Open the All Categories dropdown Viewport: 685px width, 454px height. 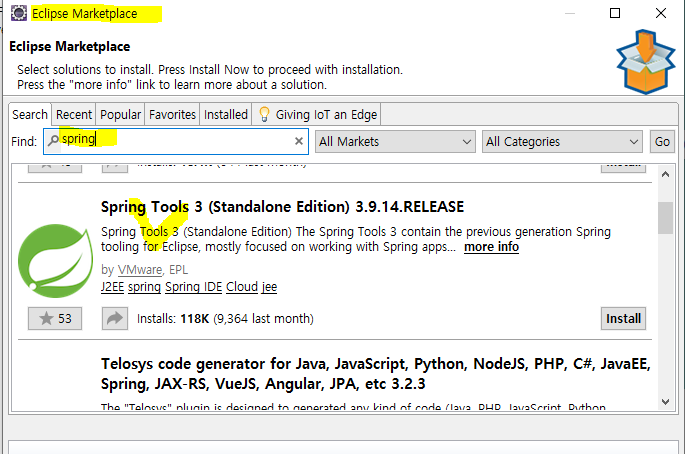[562, 142]
